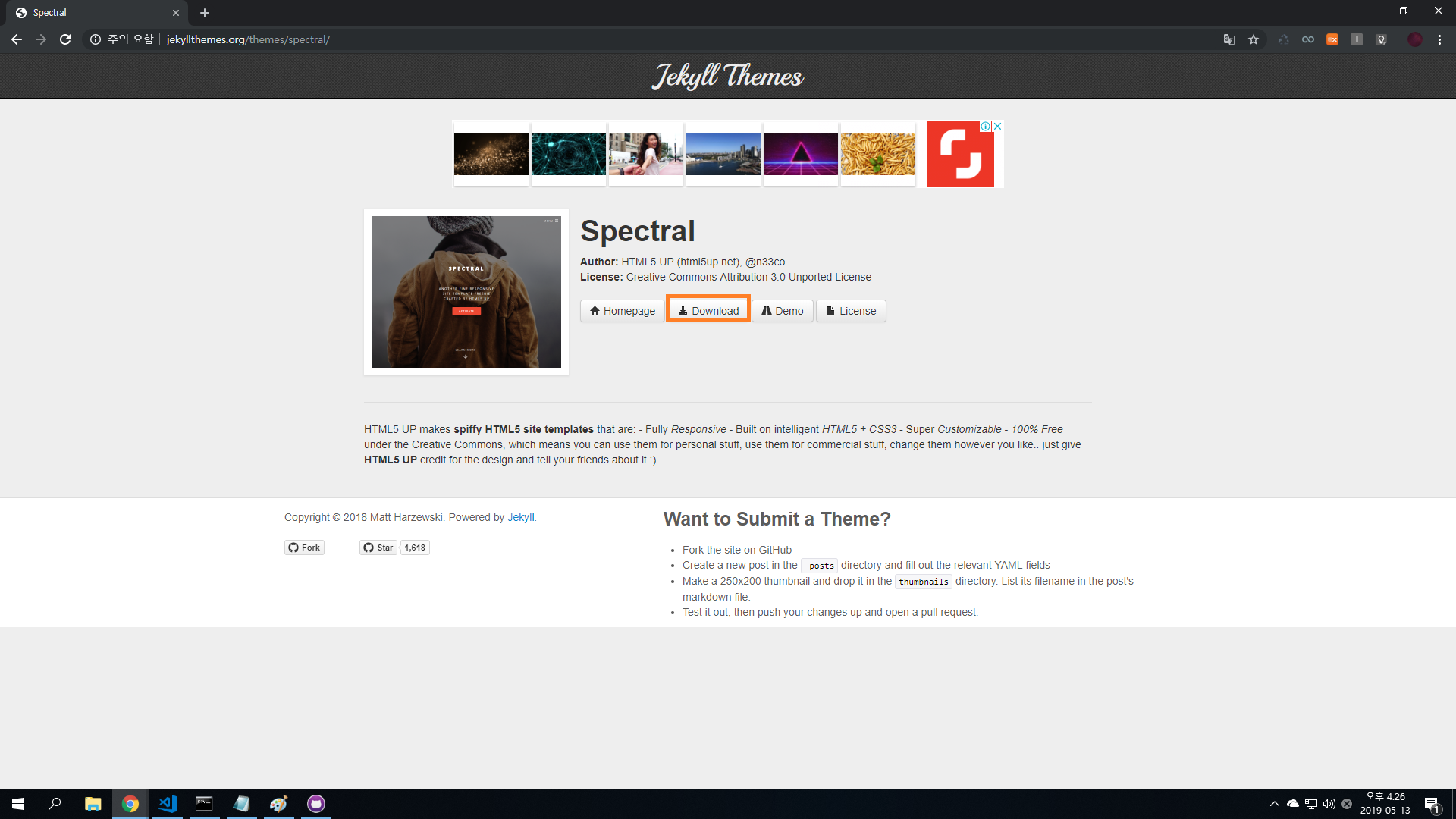This screenshot has width=1456, height=819.
Task: Click the ad info icon
Action: (986, 126)
